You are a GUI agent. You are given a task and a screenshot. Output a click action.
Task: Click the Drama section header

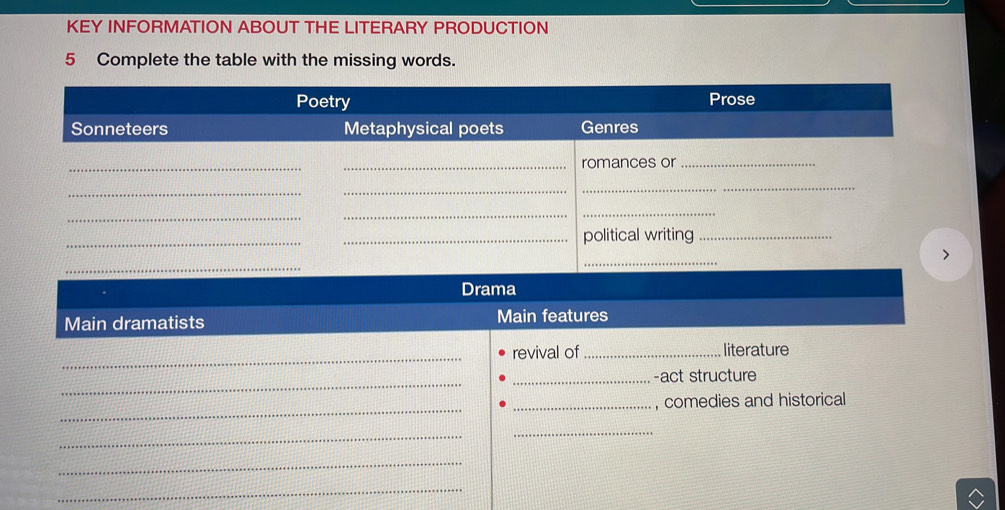(x=488, y=289)
